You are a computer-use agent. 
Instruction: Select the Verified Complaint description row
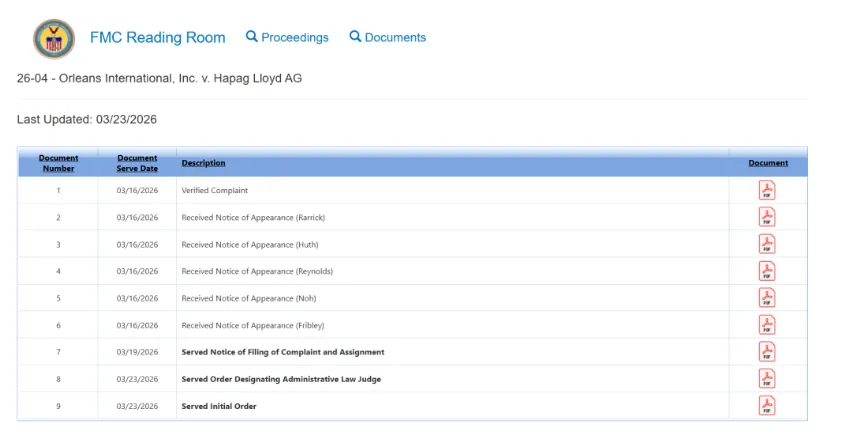214,190
